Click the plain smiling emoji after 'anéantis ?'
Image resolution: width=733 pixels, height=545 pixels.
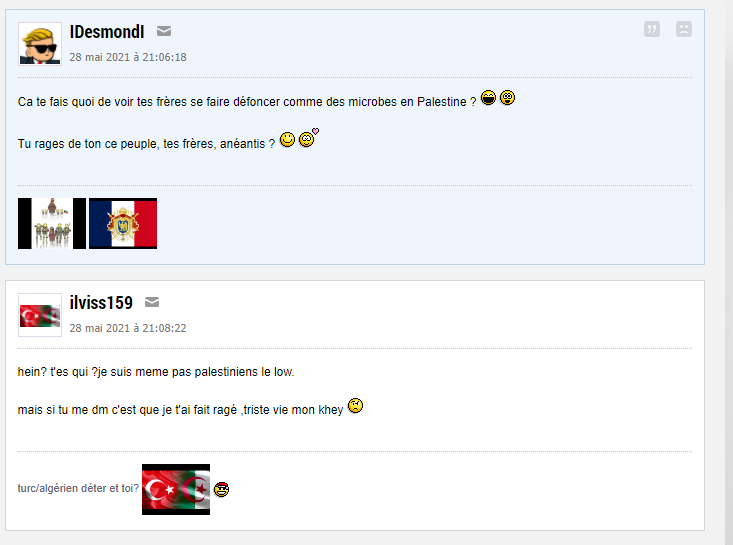287,139
